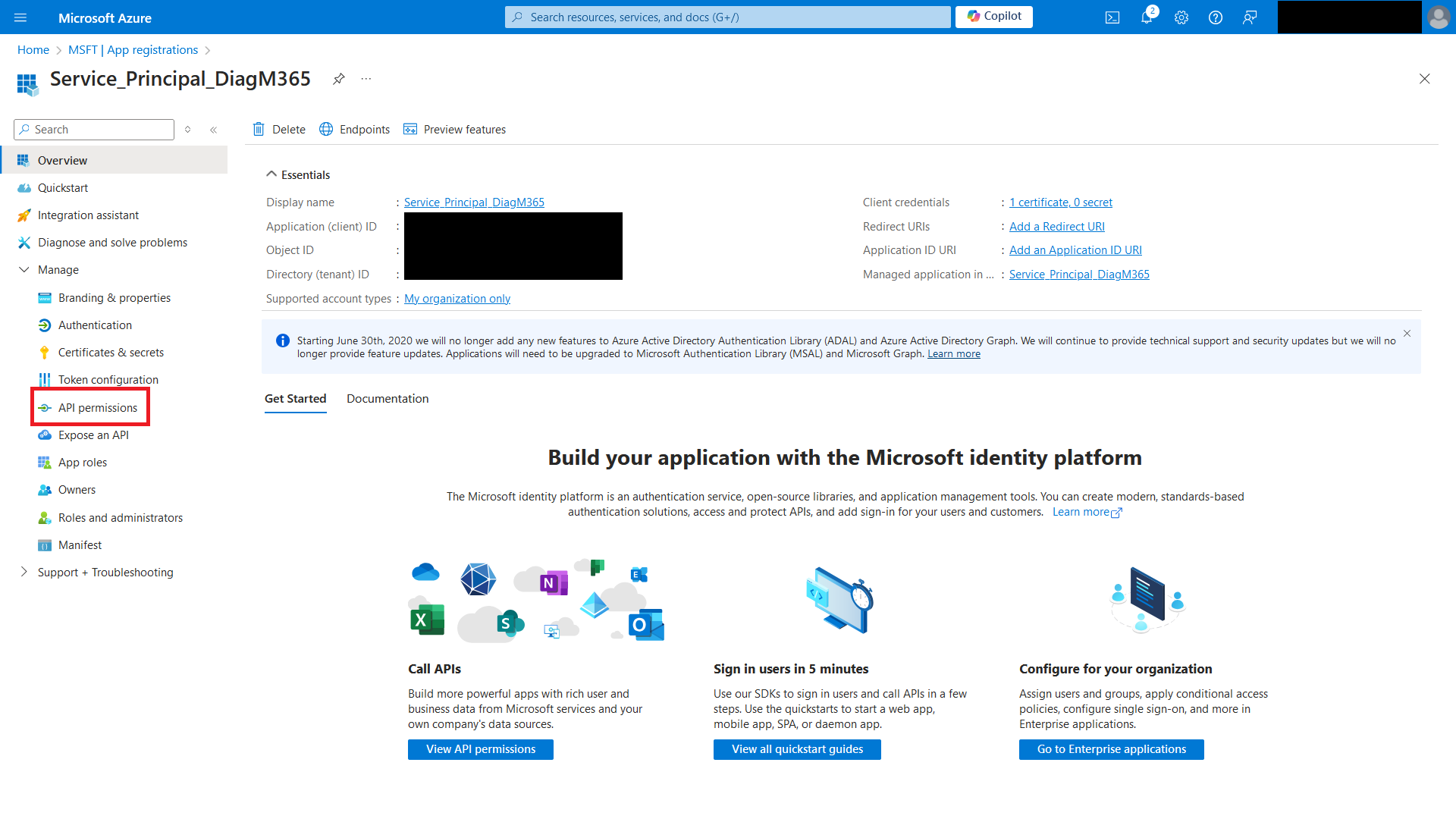Open the hamburger portal menu

coord(20,17)
